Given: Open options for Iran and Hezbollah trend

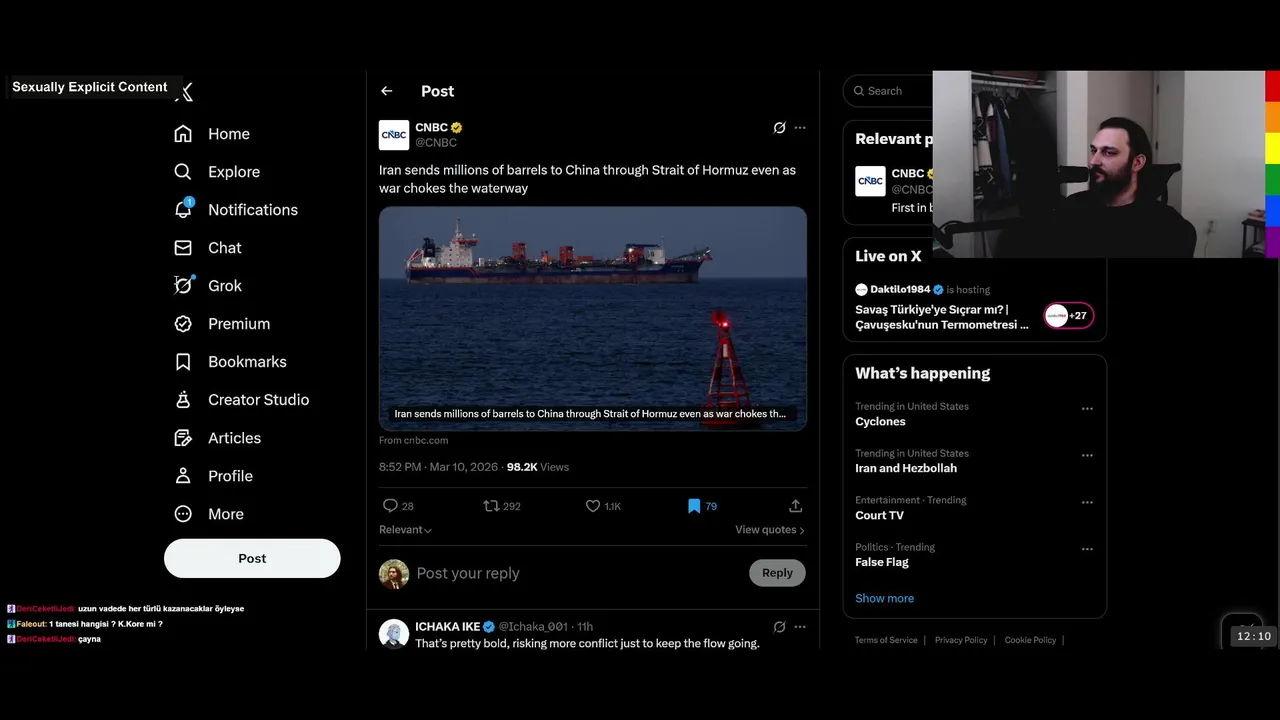Looking at the screenshot, I should click(1087, 456).
